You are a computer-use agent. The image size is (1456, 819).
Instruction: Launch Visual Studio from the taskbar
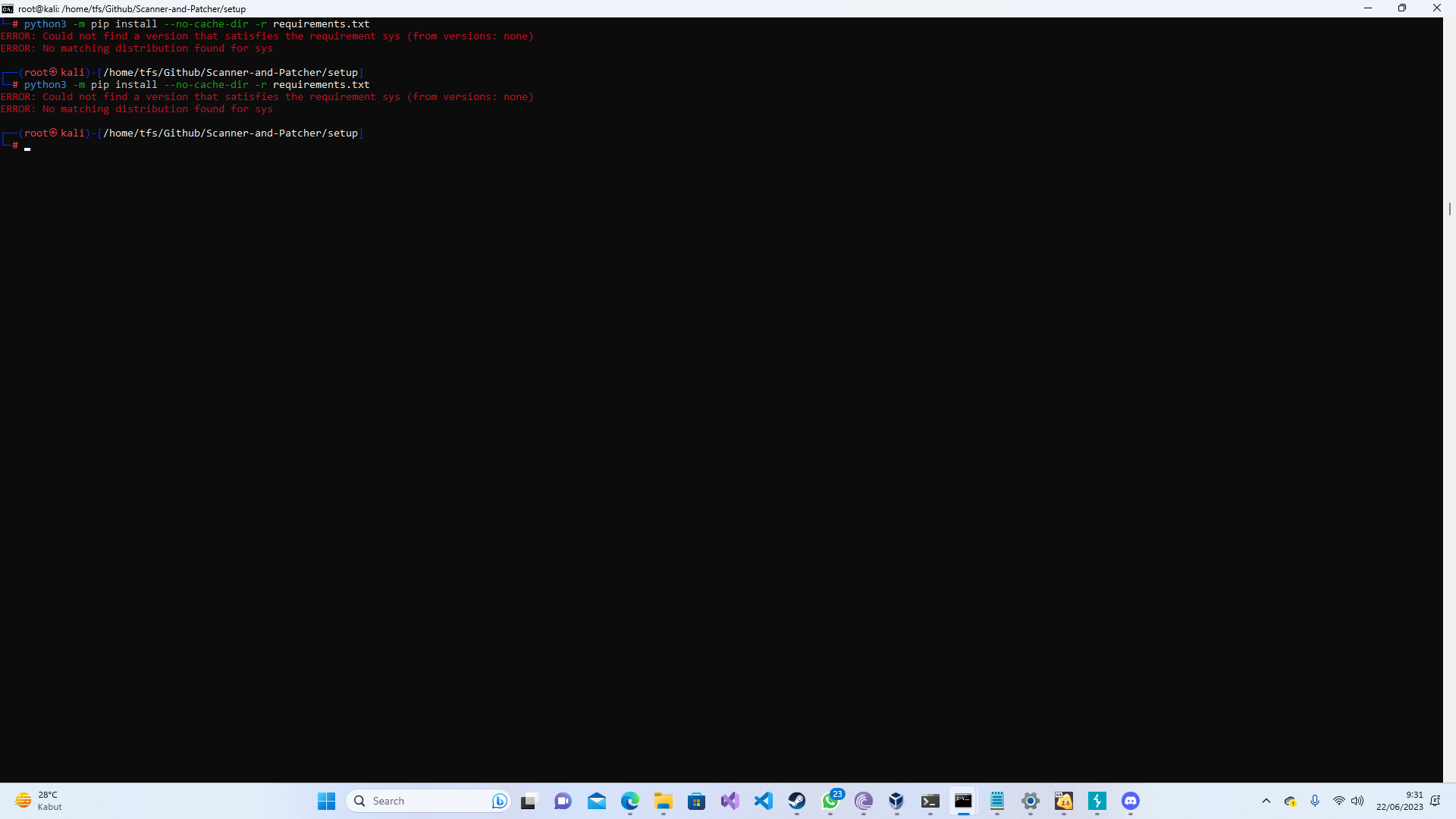click(730, 802)
